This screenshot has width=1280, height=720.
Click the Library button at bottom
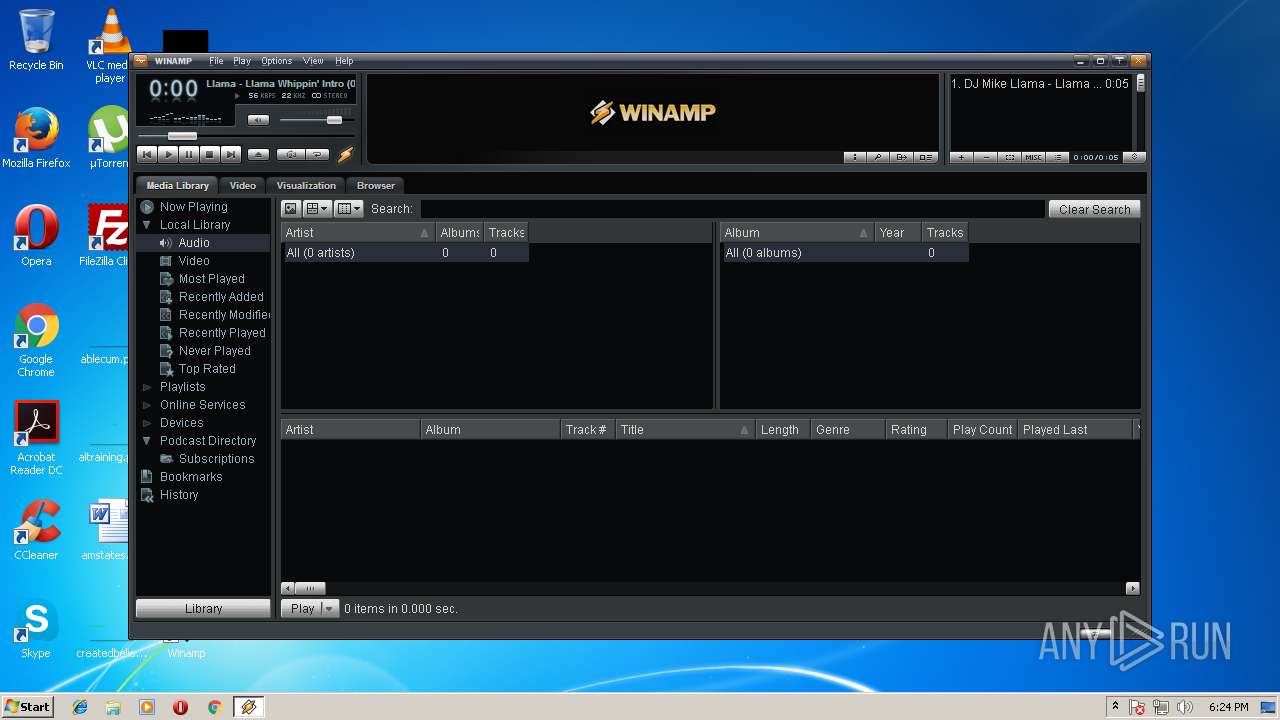pos(203,608)
